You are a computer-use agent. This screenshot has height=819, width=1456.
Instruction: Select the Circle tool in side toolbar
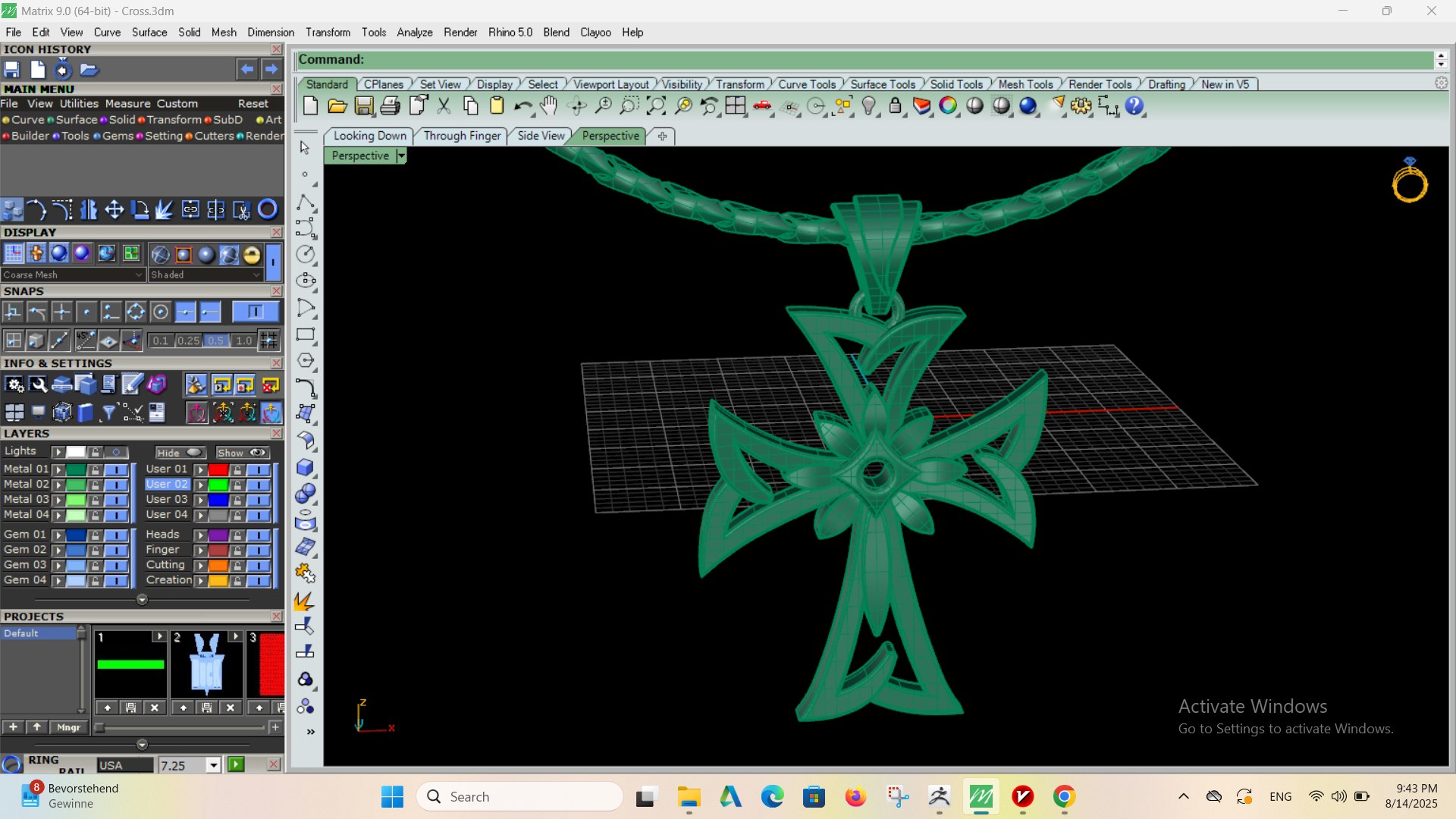tap(305, 255)
